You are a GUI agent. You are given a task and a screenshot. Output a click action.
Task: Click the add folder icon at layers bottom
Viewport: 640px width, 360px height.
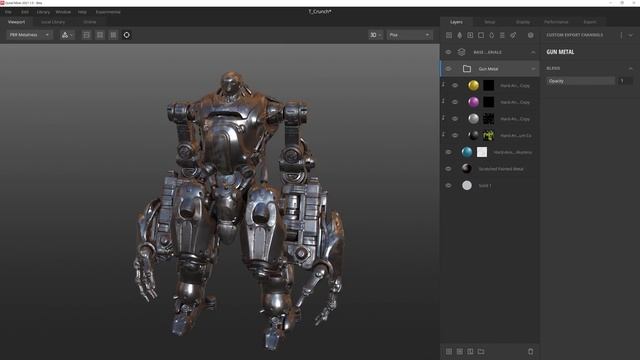(x=481, y=351)
